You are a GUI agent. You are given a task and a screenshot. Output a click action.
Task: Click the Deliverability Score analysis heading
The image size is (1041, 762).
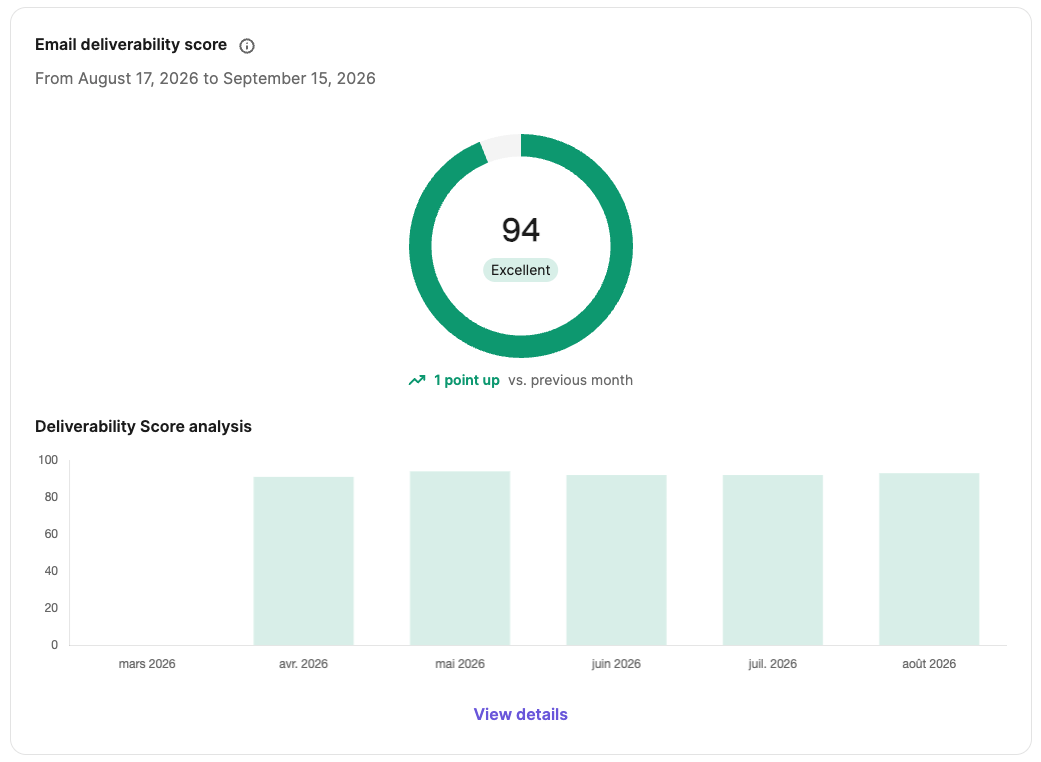[x=143, y=426]
